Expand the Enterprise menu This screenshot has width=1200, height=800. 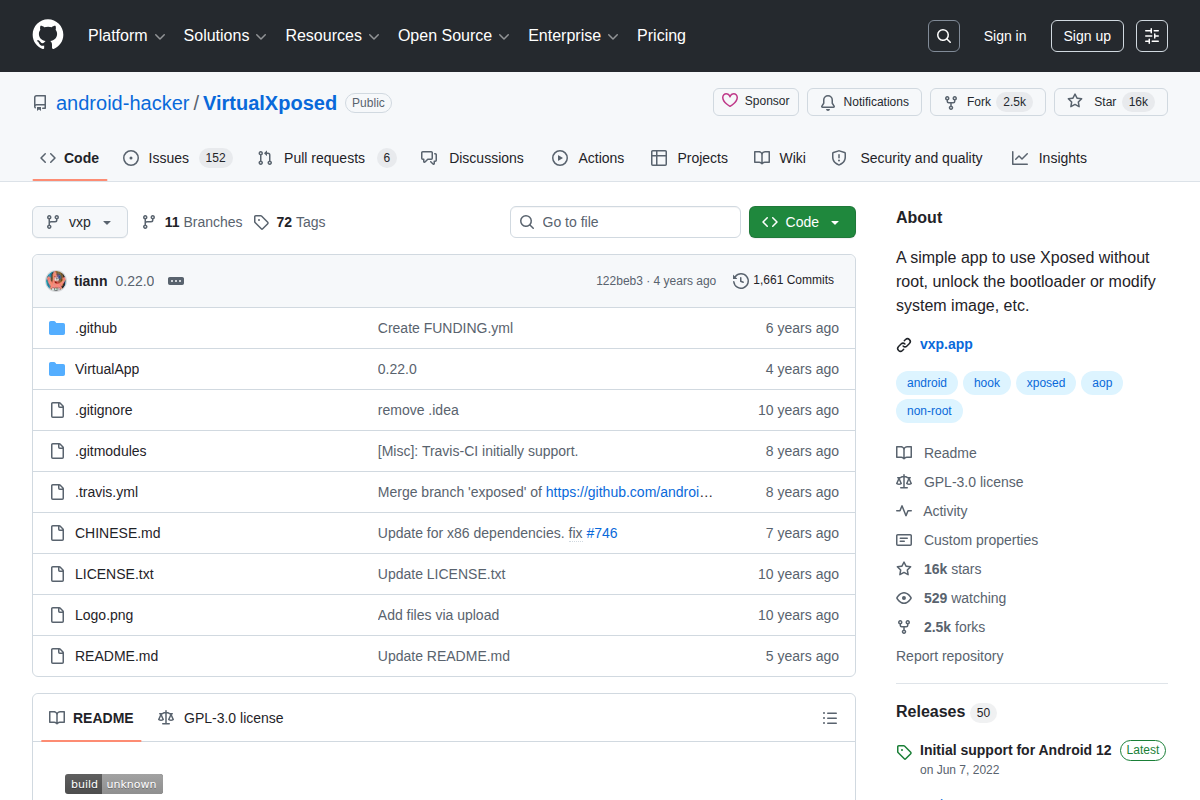573,36
